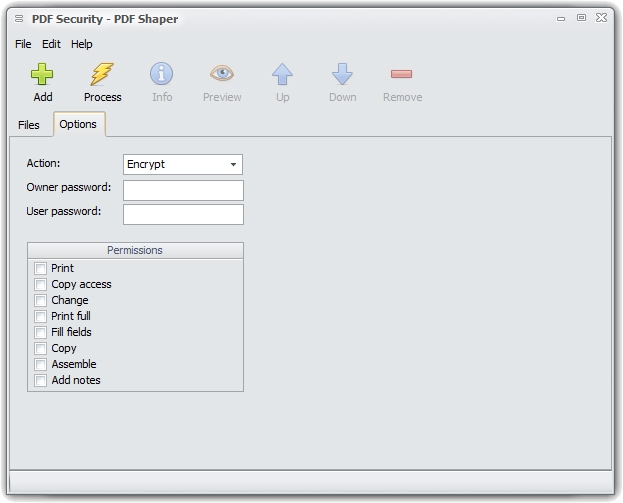The width and height of the screenshot is (623, 503).
Task: Click the Permissions group header
Action: [135, 250]
